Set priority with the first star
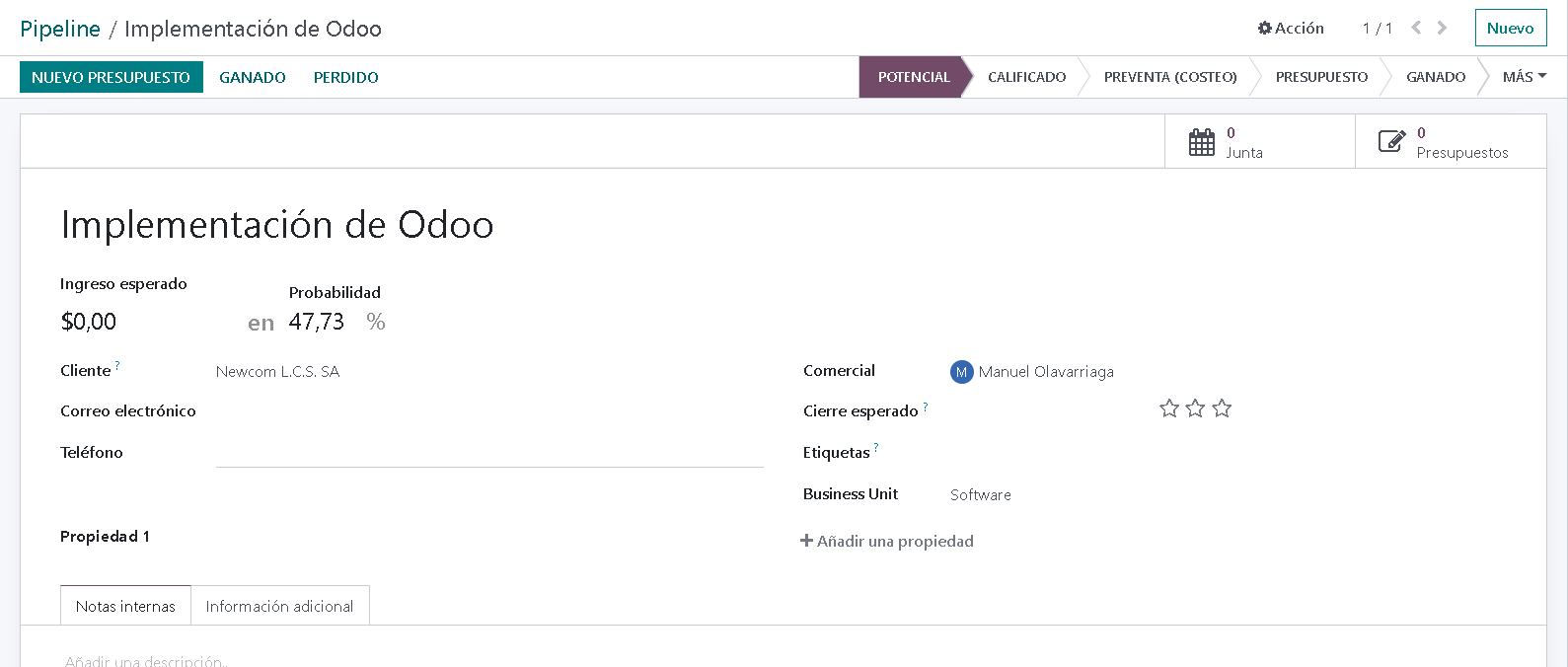 click(x=1169, y=408)
